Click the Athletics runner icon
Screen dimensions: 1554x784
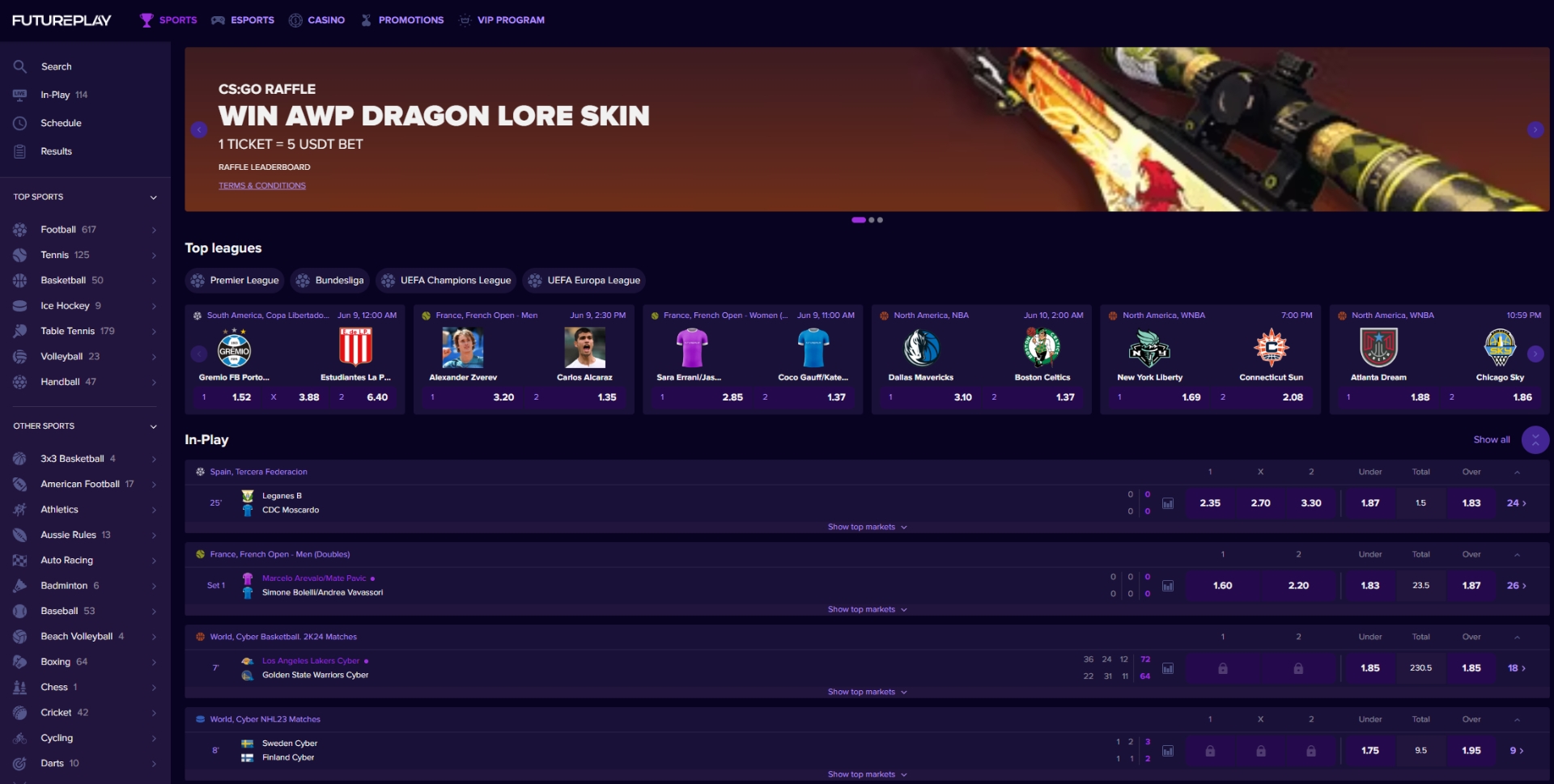(x=20, y=510)
